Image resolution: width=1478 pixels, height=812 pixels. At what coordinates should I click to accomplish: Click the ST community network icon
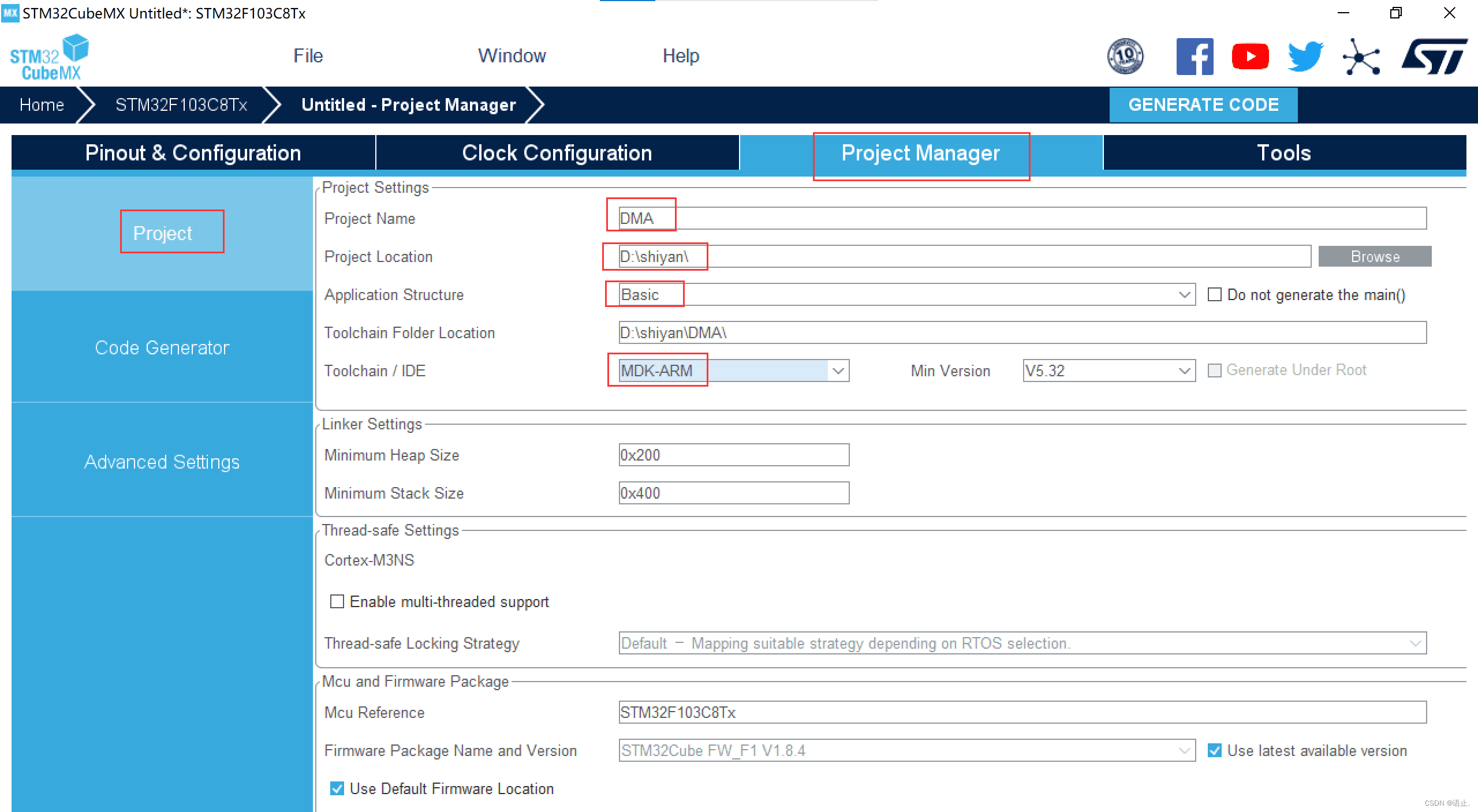click(1361, 57)
